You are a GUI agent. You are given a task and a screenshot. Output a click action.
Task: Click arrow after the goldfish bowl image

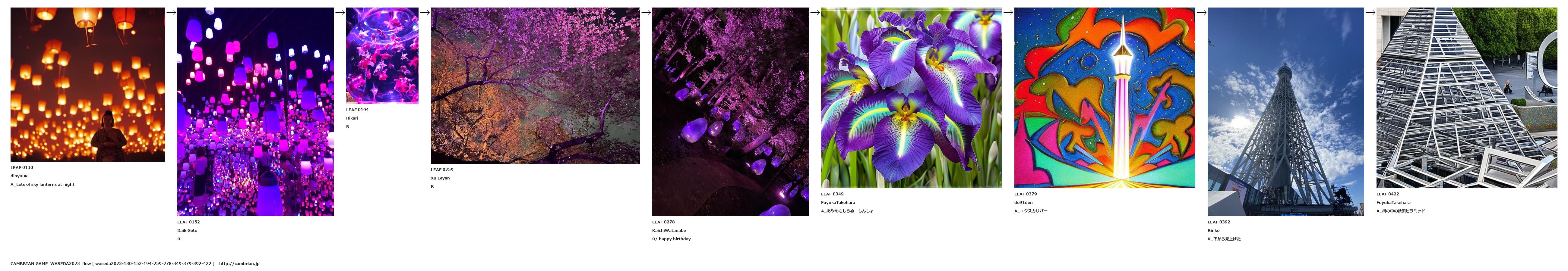tap(425, 12)
